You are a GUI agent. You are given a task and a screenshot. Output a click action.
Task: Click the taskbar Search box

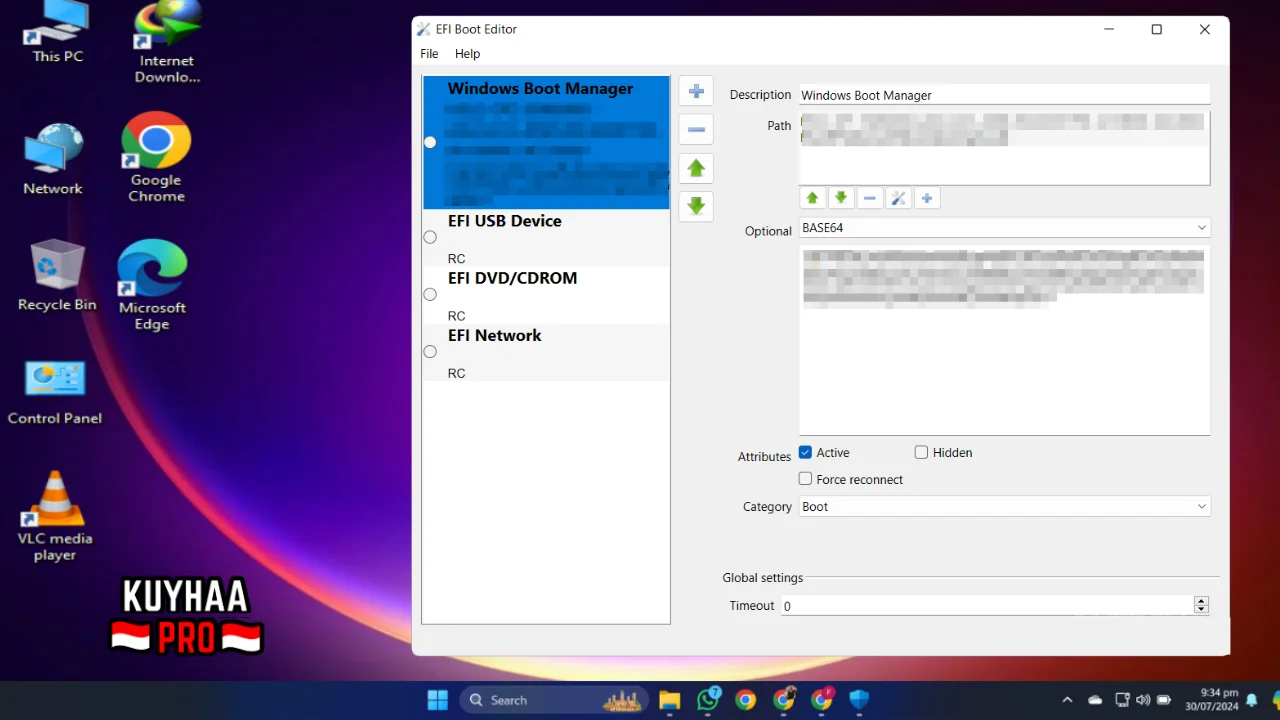(554, 700)
